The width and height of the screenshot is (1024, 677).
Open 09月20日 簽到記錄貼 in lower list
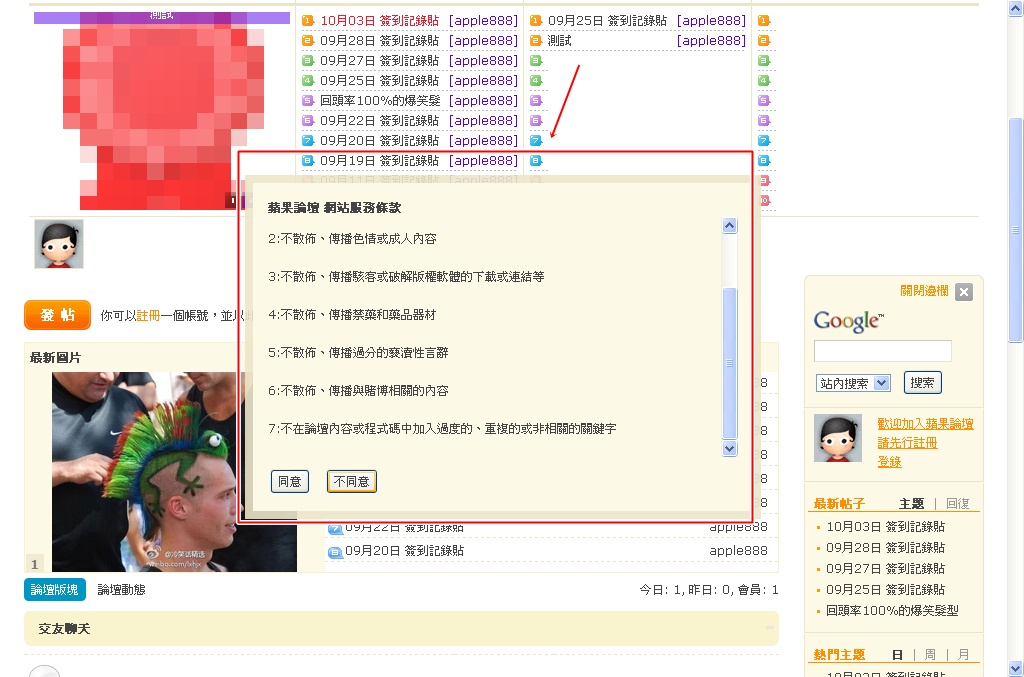click(x=404, y=550)
